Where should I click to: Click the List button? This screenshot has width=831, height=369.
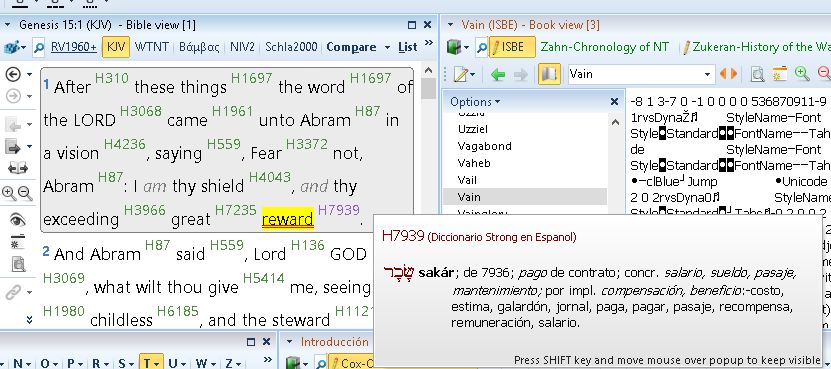(408, 47)
